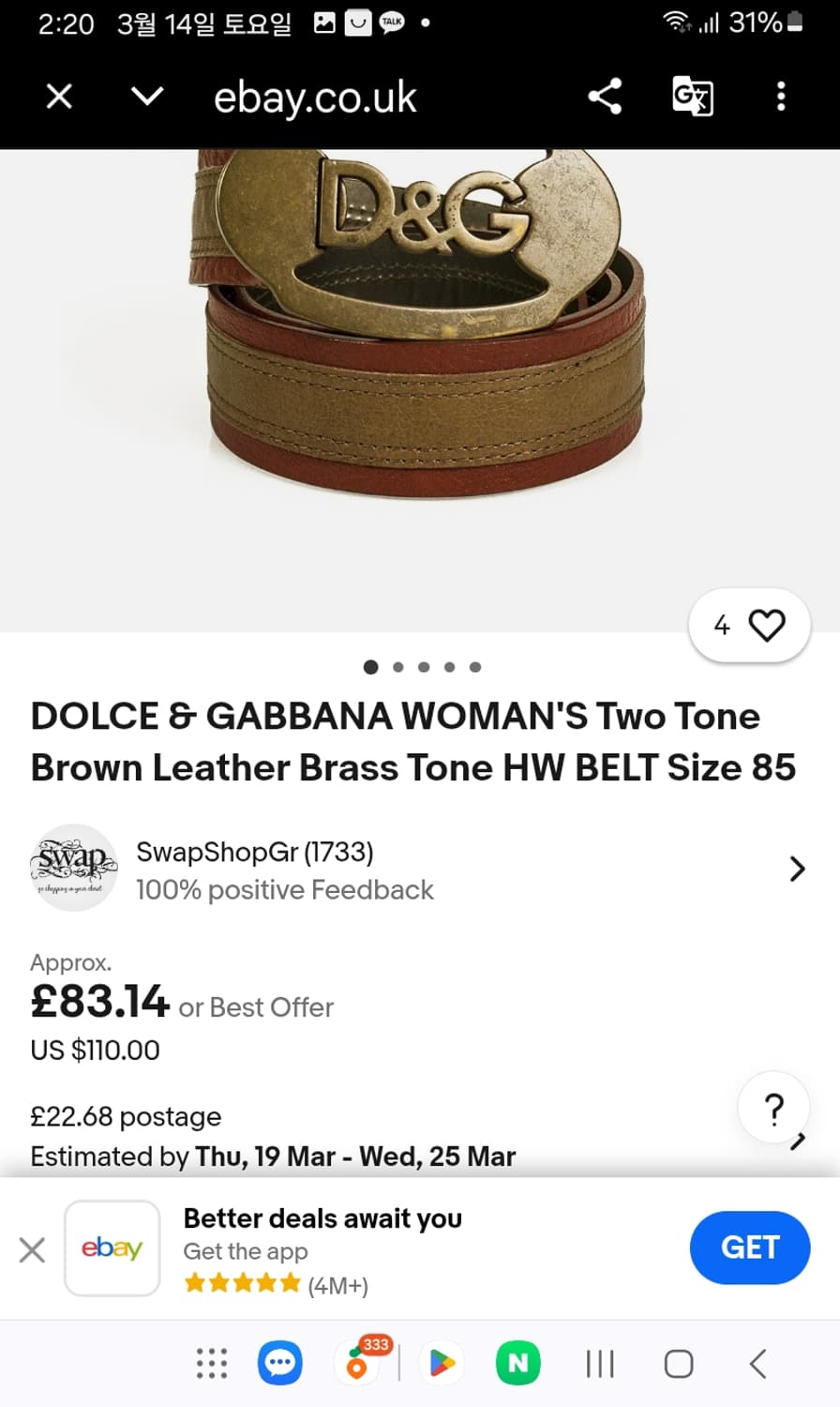Open the app drawer grid icon
The width and height of the screenshot is (840, 1407).
click(212, 1363)
